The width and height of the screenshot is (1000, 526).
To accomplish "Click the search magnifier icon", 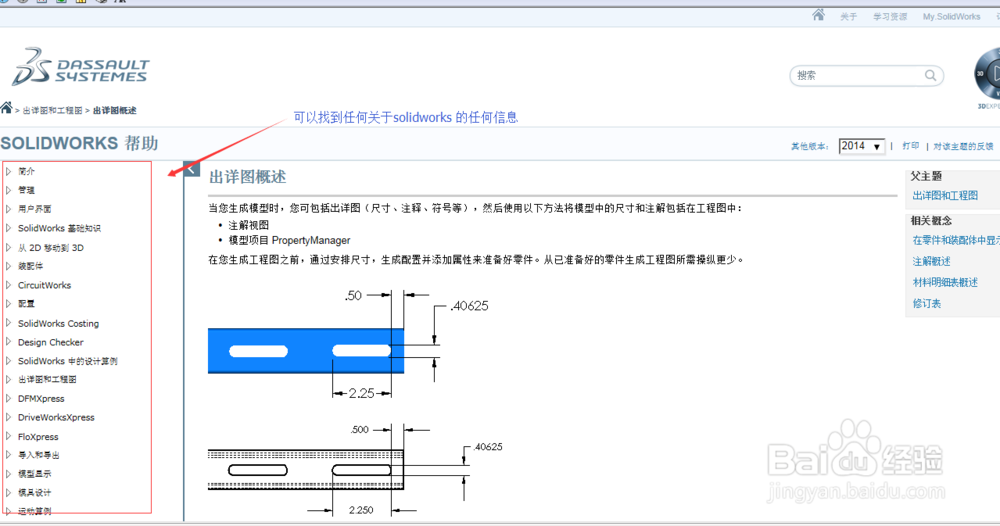I will (930, 75).
